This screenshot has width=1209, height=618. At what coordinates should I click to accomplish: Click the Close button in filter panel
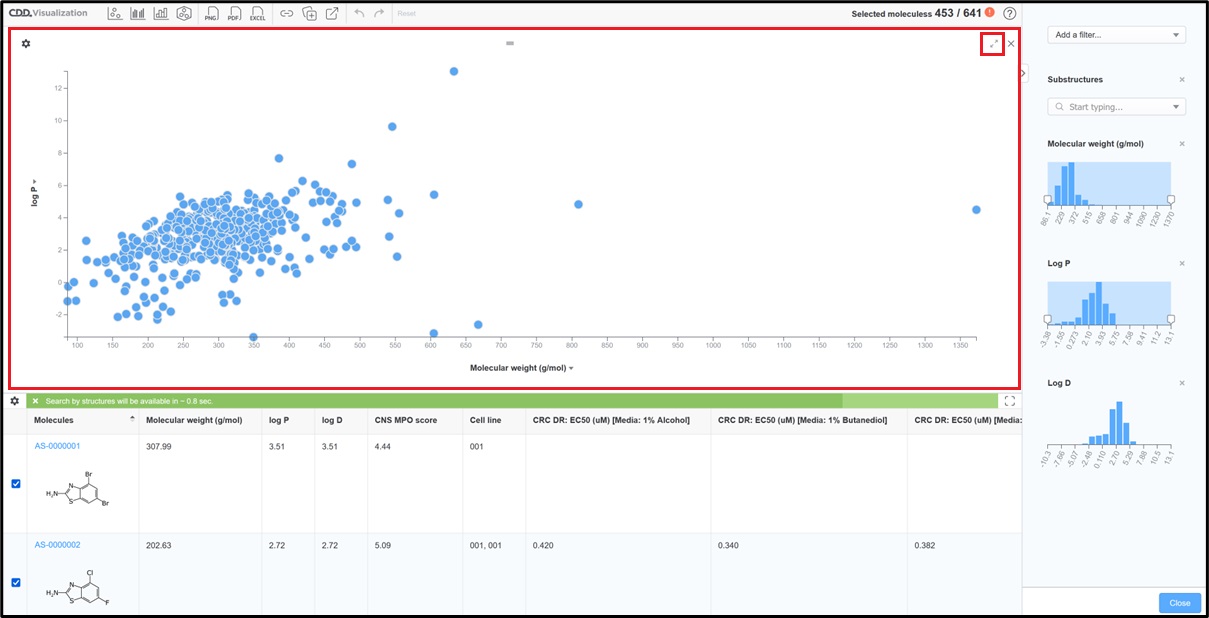tap(1179, 603)
